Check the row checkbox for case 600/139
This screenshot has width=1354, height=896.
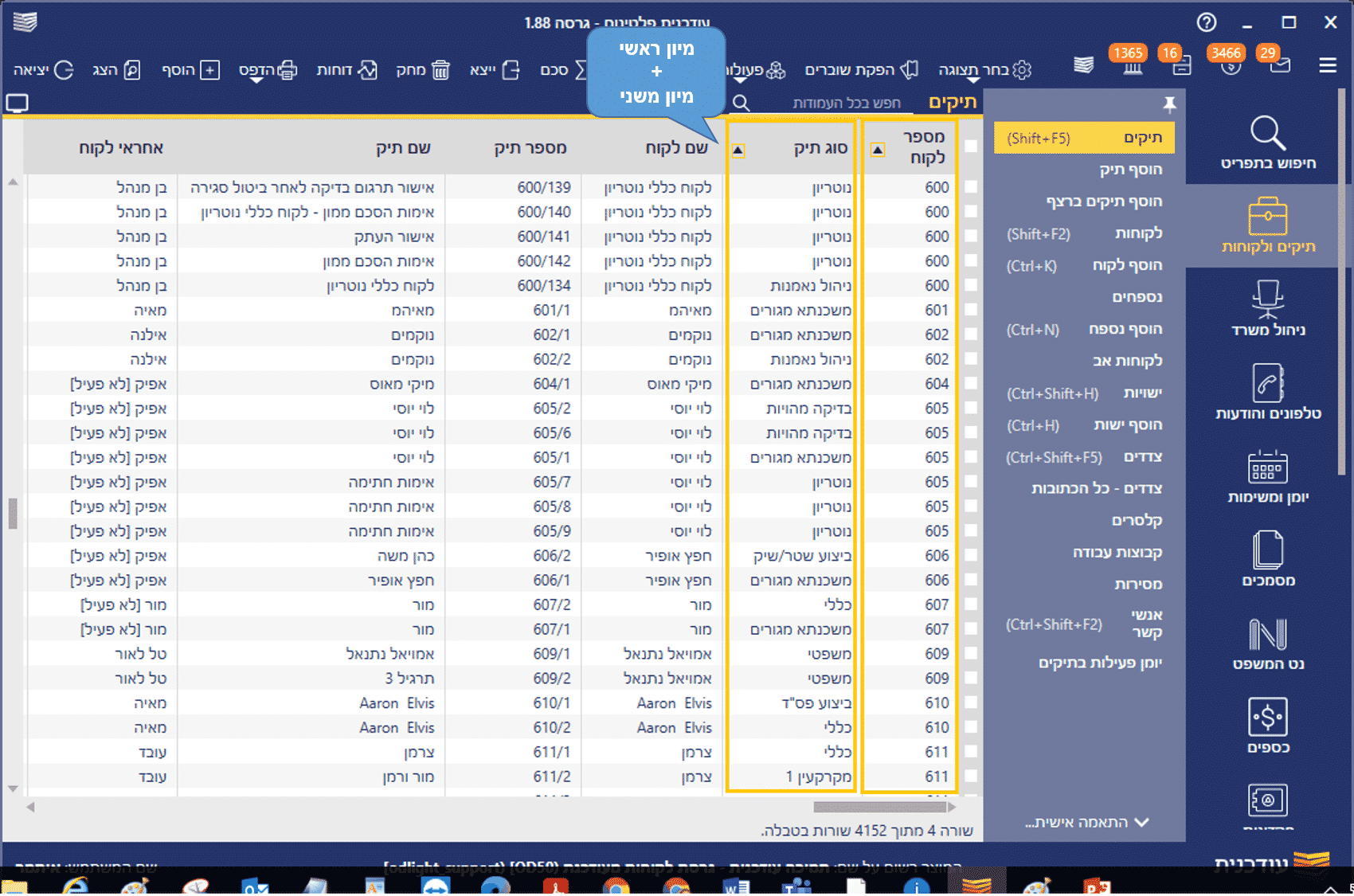coord(970,187)
